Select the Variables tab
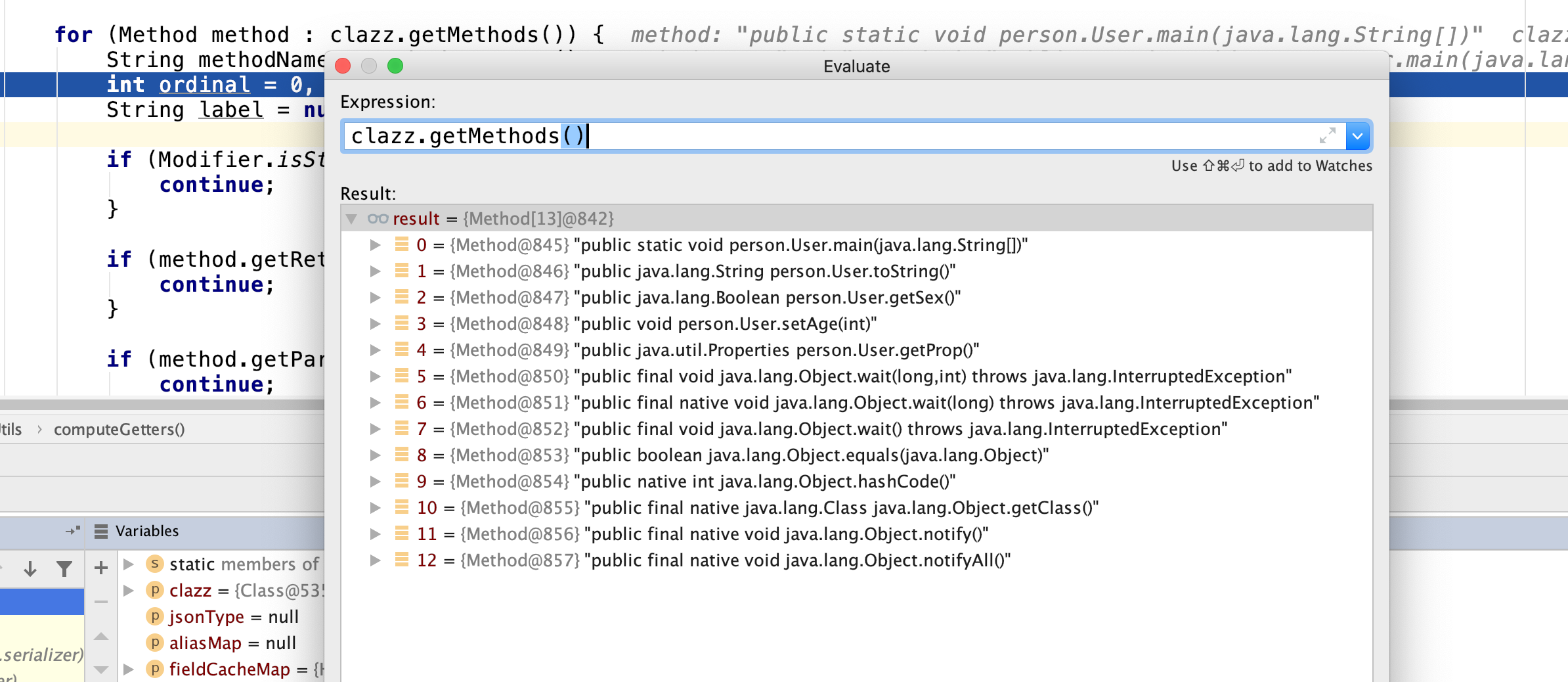Image resolution: width=1568 pixels, height=682 pixels. pos(146,531)
